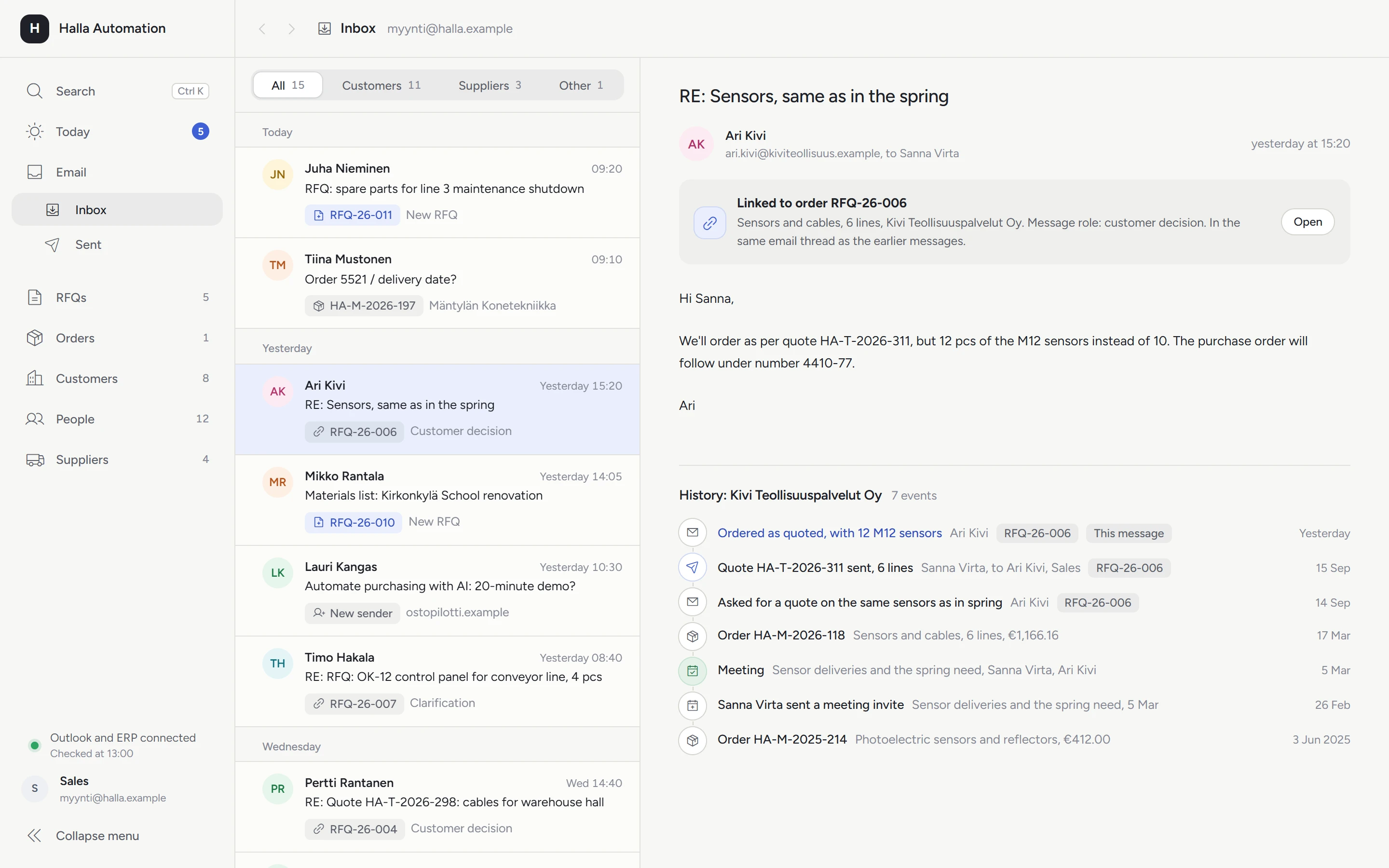Click the New sender tag on Lauri Kangas email
The width and height of the screenshot is (1389, 868).
coord(353,613)
